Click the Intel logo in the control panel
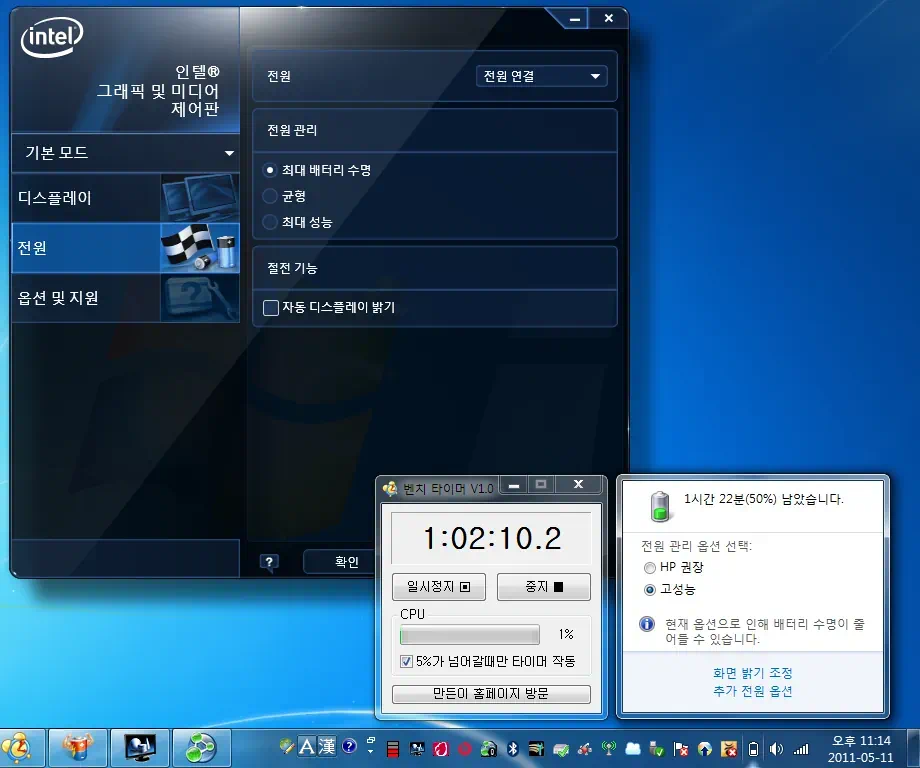Viewport: 920px width, 768px height. tap(51, 36)
